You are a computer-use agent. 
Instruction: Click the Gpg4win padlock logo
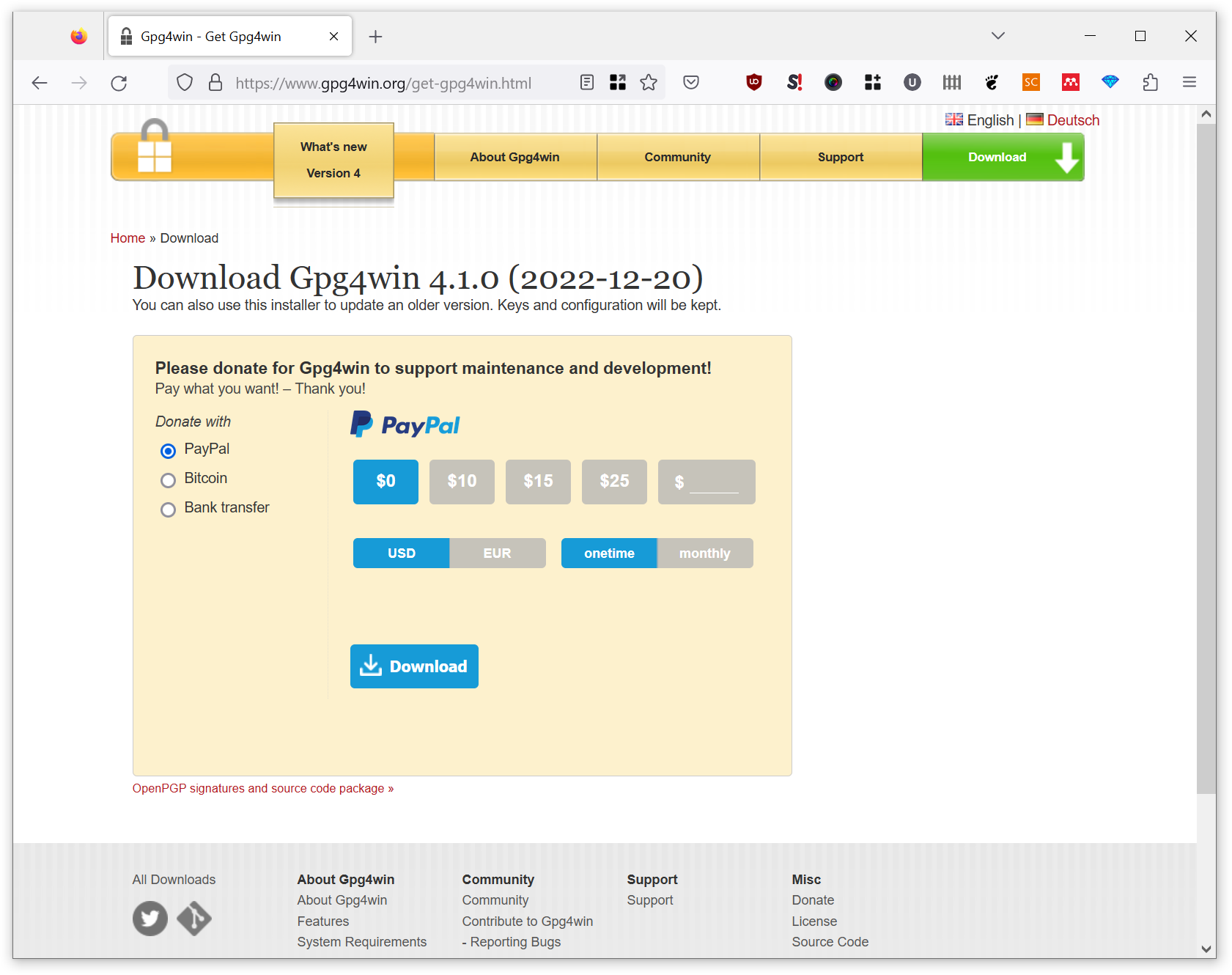155,147
